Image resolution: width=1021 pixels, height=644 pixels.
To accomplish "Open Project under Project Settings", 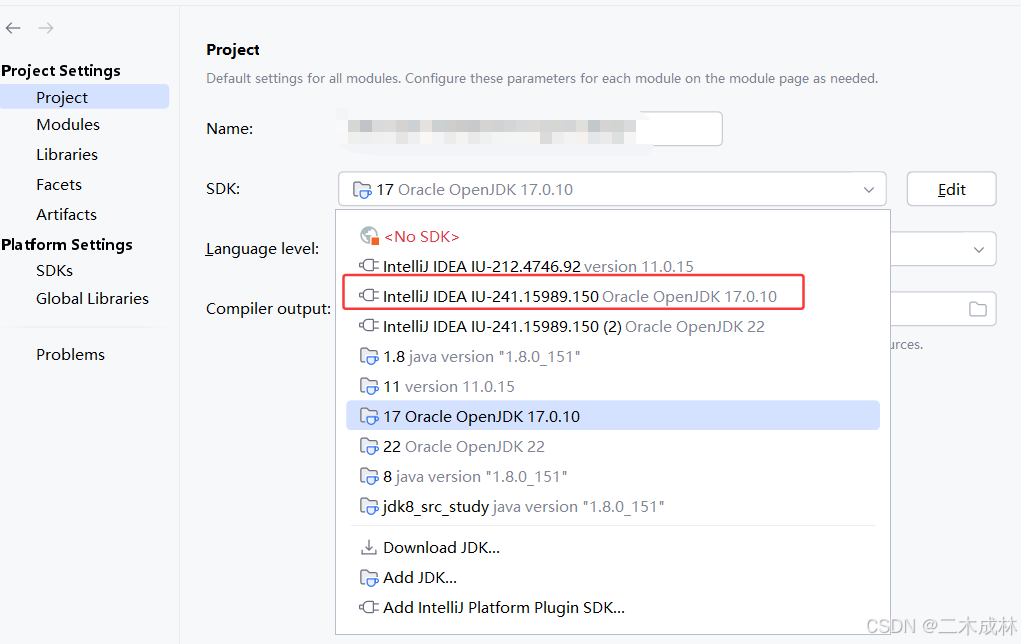I will [85, 97].
